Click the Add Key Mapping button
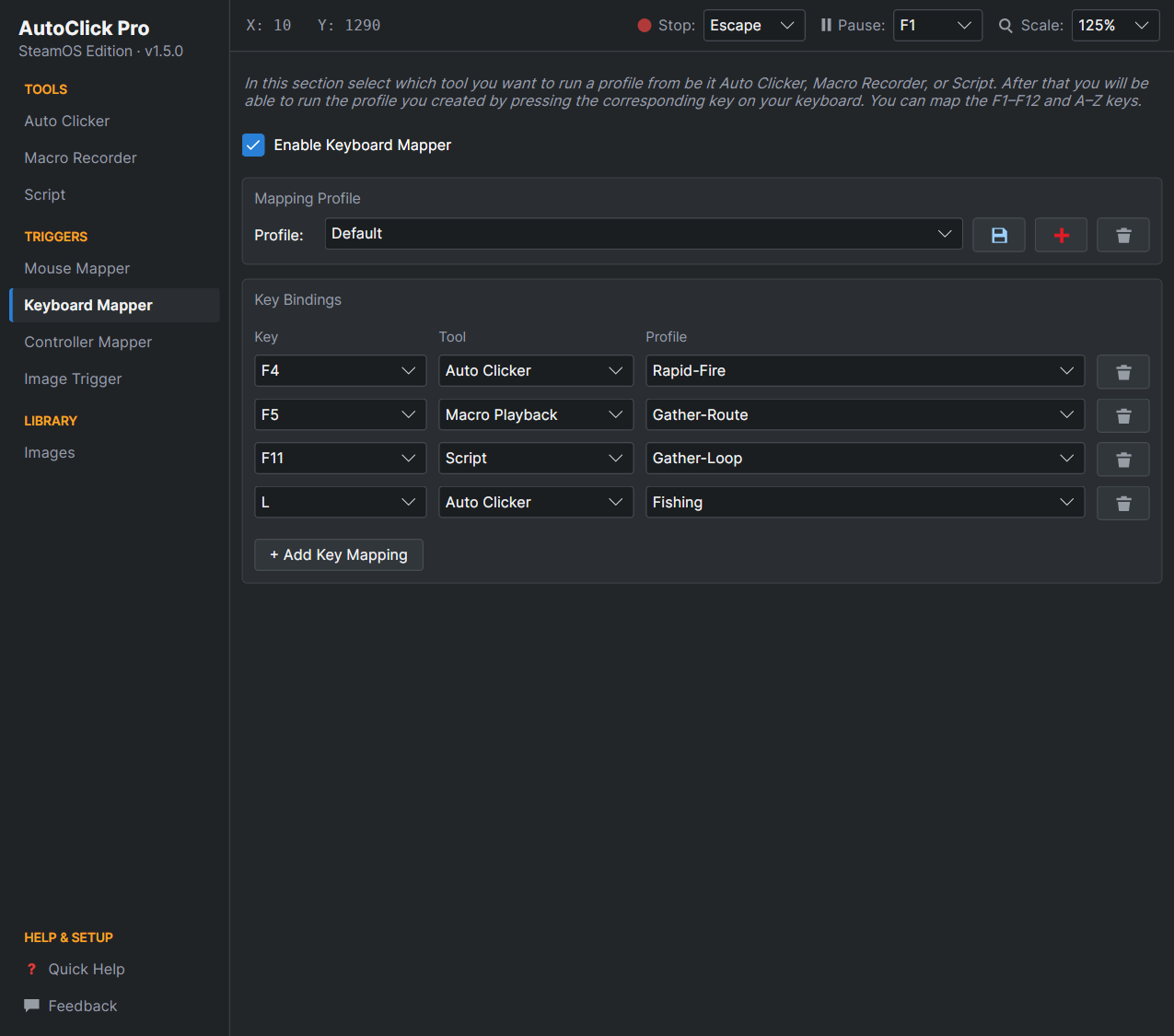This screenshot has width=1174, height=1036. (x=339, y=554)
